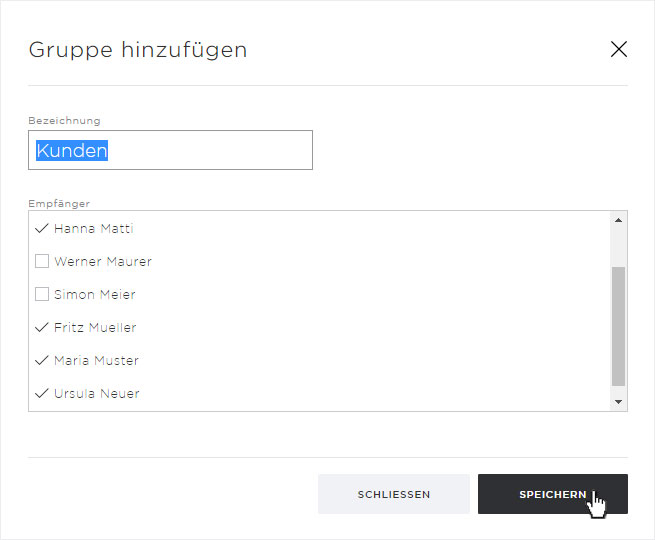The height and width of the screenshot is (540, 655).
Task: Click the Ursula Neuer list entry
Action: 96,394
